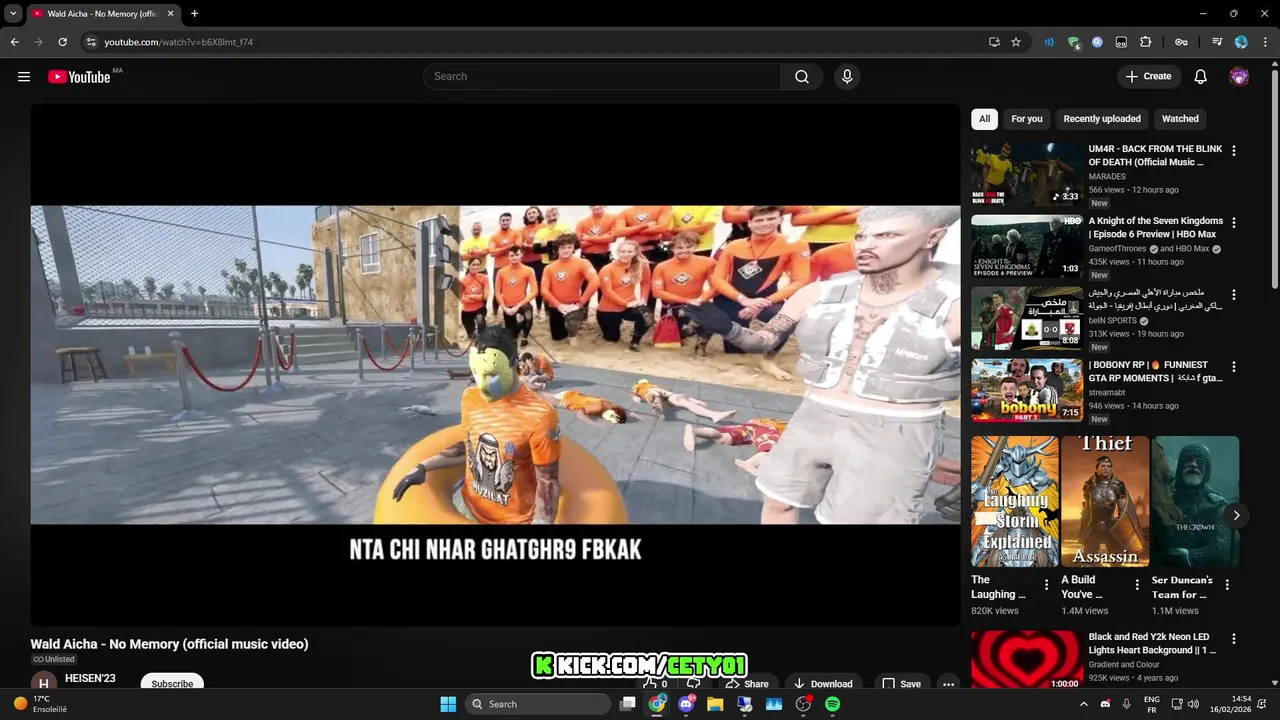Select the Recently uploaded filter chip
The image size is (1280, 720).
tap(1102, 119)
